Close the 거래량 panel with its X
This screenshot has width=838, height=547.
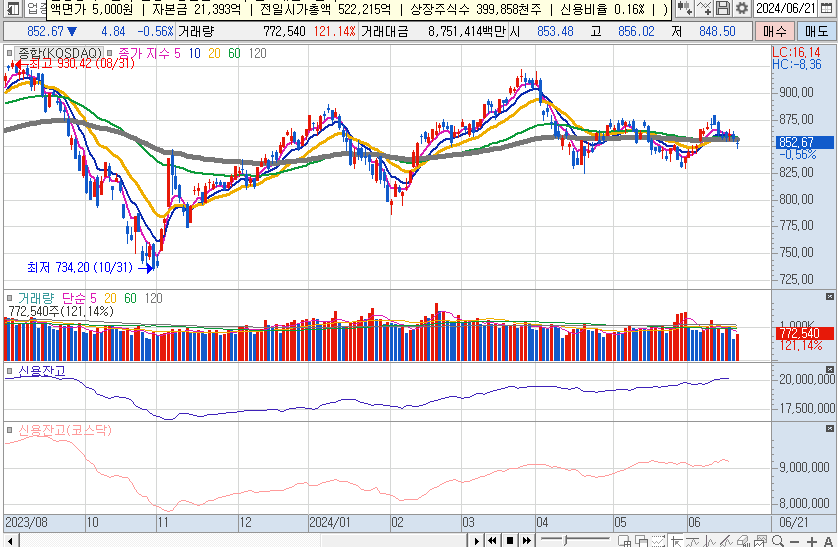click(x=828, y=298)
